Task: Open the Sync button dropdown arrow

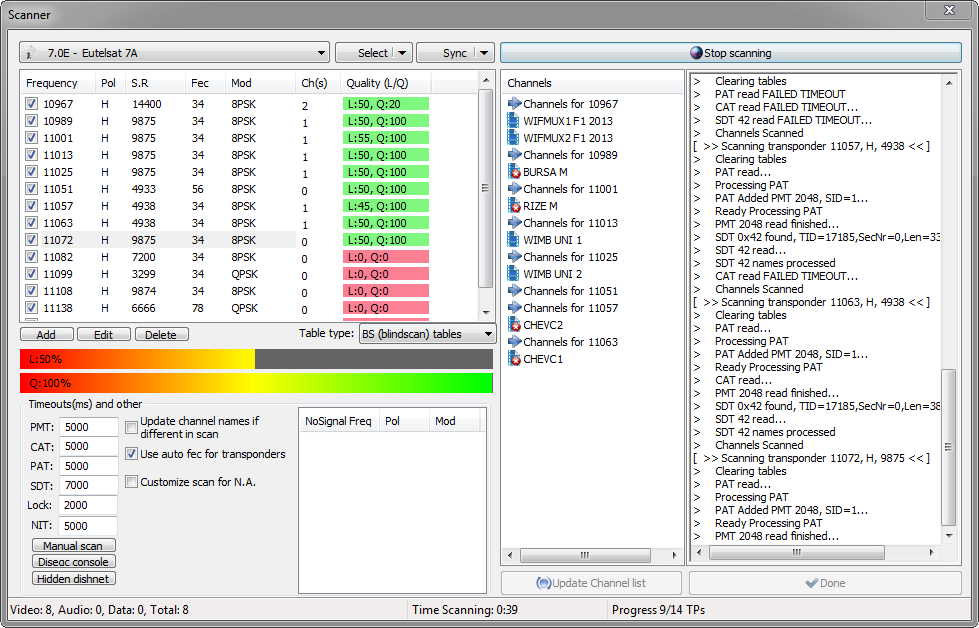Action: (x=484, y=53)
